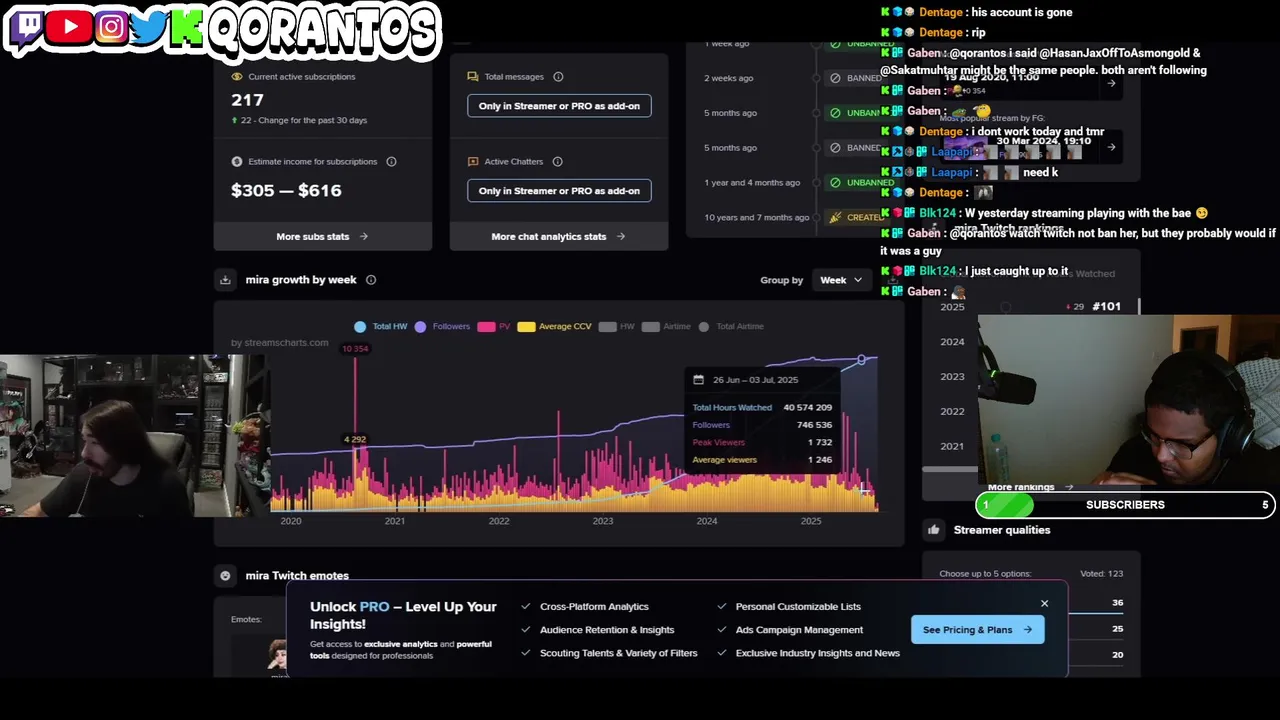1280x720 pixels.
Task: Click the arrow in More subs stats
Action: 363,237
